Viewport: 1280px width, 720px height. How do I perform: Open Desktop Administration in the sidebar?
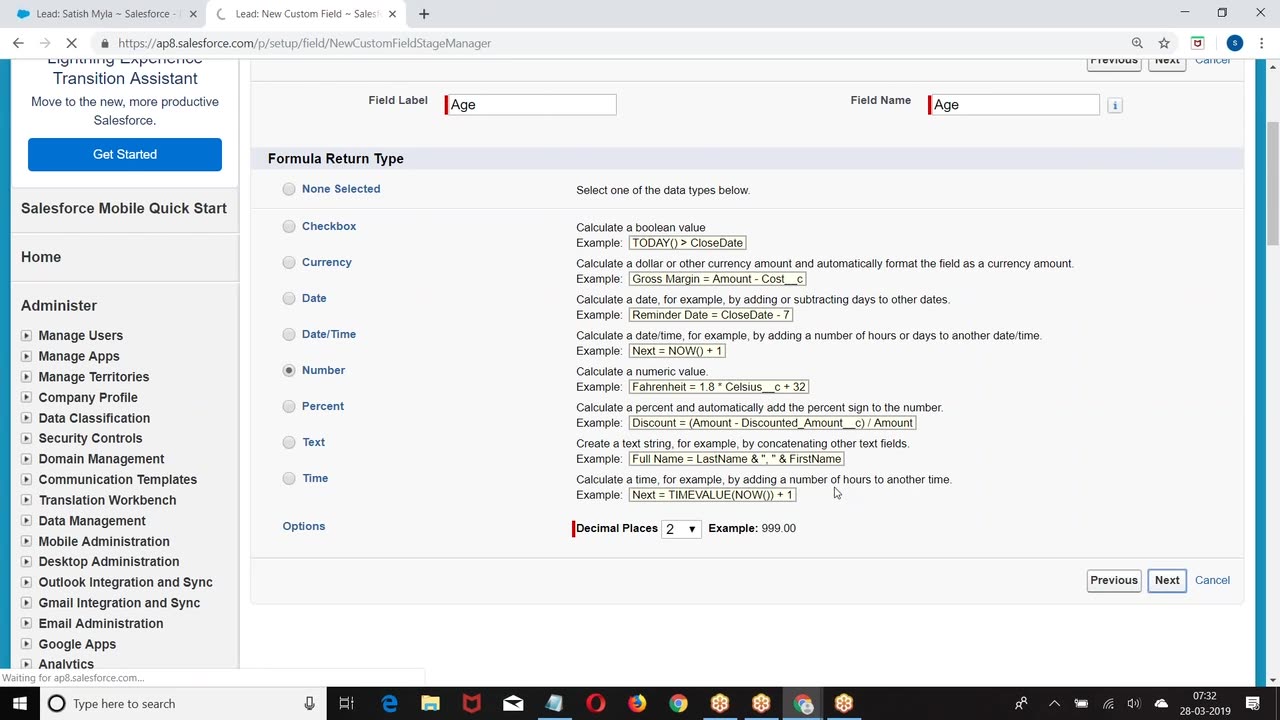click(108, 562)
